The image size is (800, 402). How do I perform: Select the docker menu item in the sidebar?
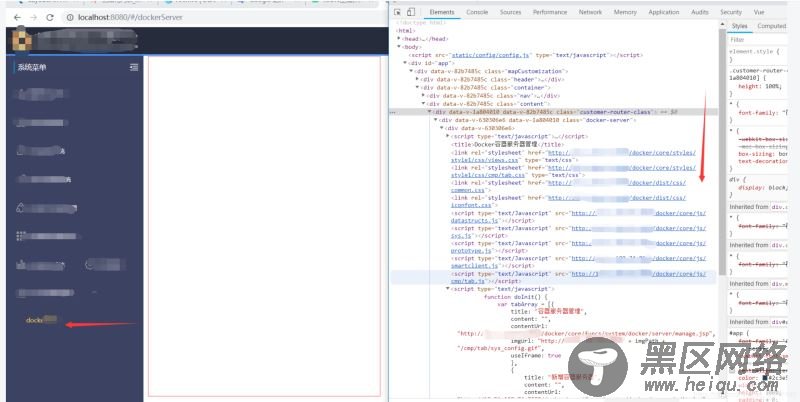pos(41,320)
